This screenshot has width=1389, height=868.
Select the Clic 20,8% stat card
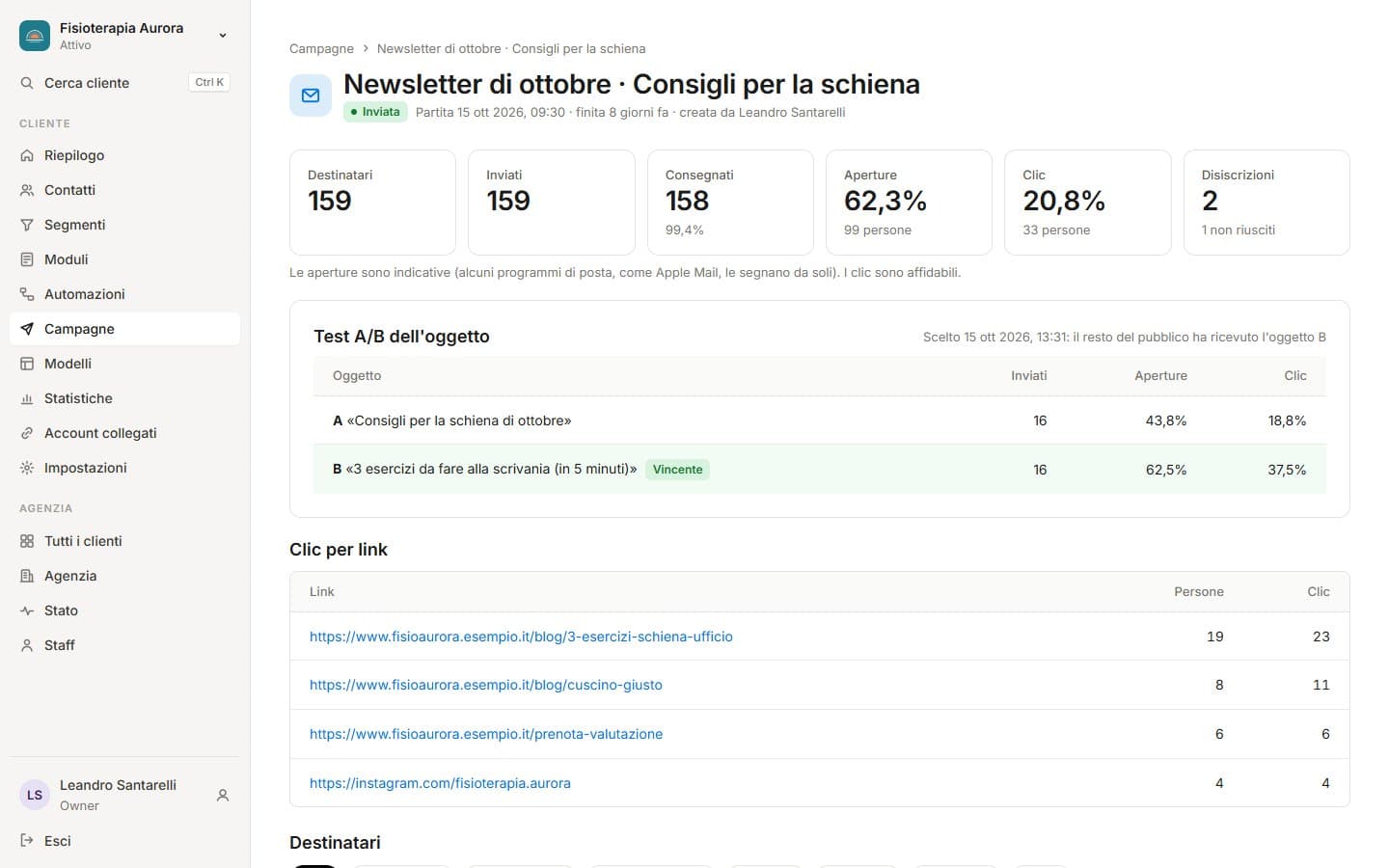tap(1088, 203)
